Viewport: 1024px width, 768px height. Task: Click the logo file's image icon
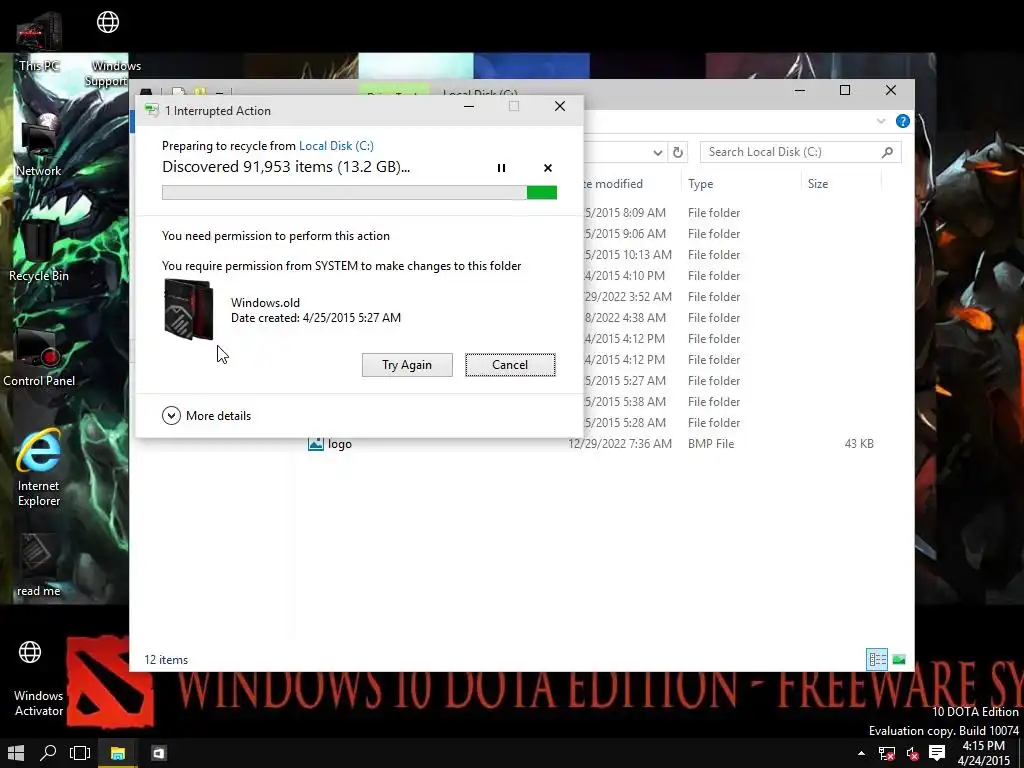[x=316, y=443]
